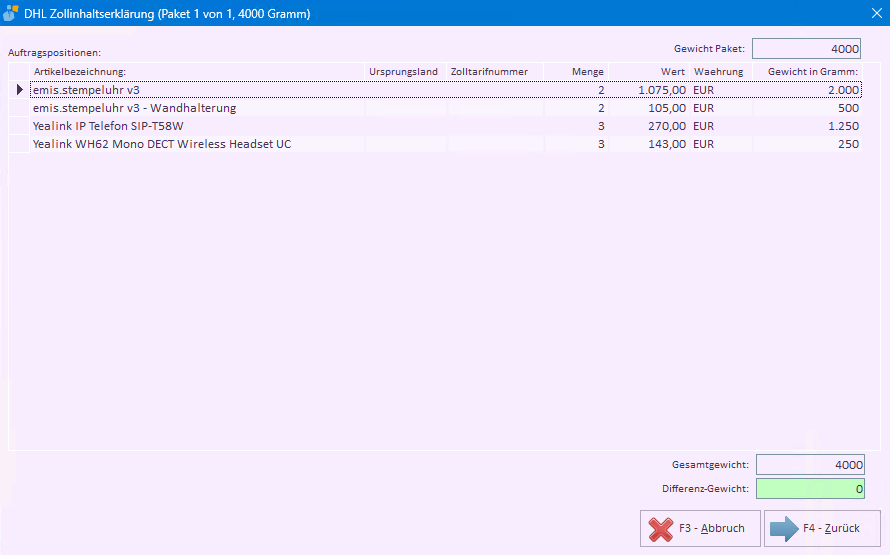Click the Gesamtgewicht field
The width and height of the screenshot is (890, 555).
click(x=810, y=465)
